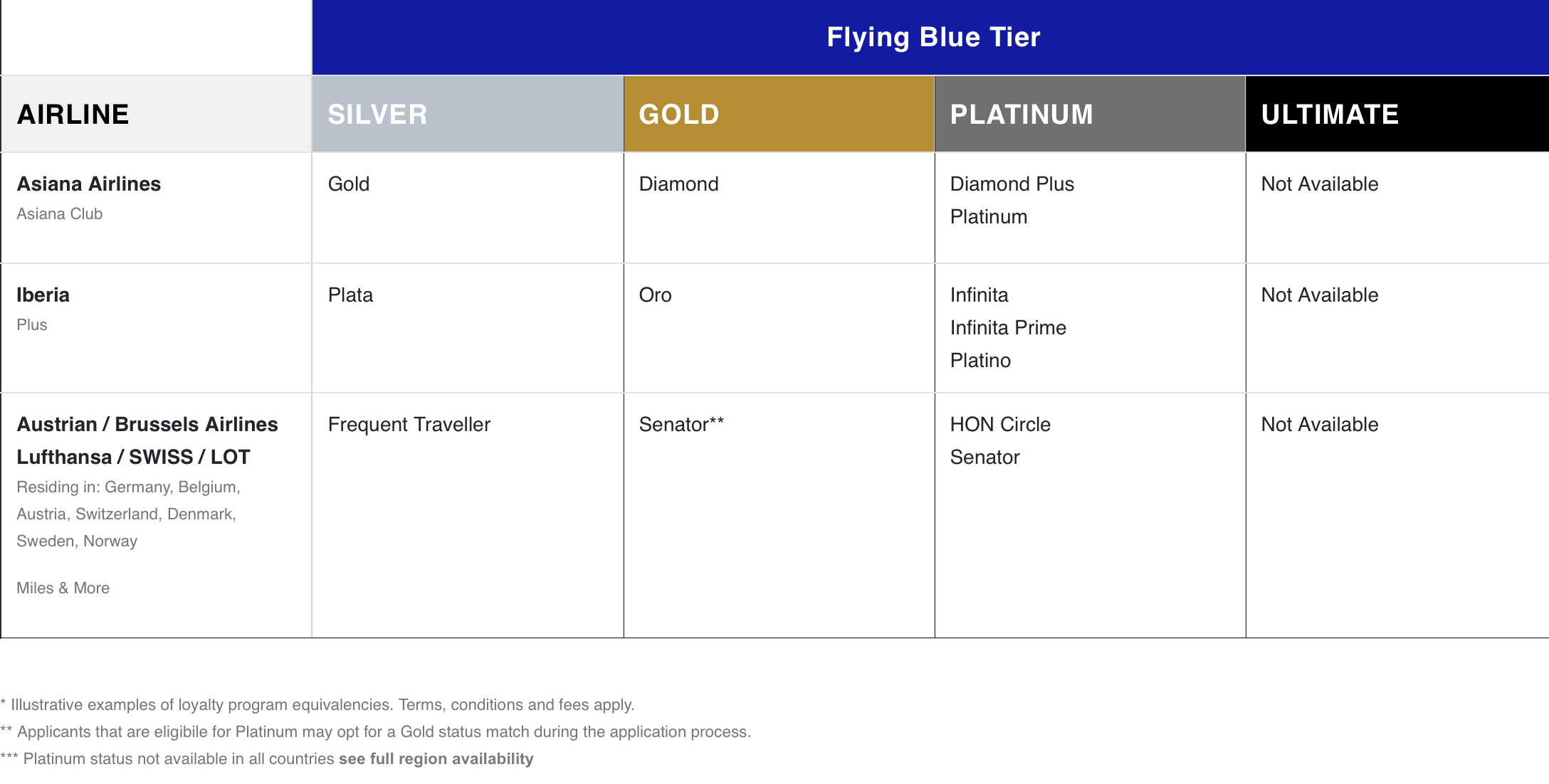Click the Infinita Prime status entry
Screen dimensions: 1549x784
(1008, 328)
